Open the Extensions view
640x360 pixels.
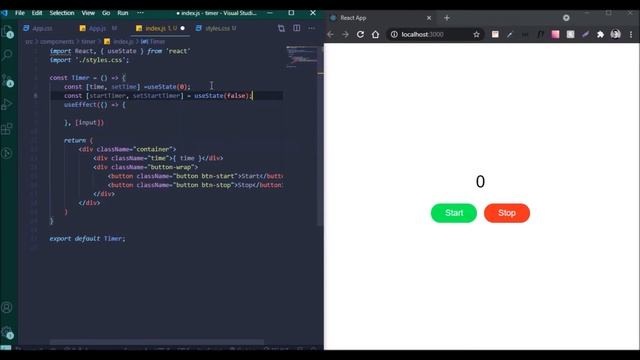(x=7, y=129)
